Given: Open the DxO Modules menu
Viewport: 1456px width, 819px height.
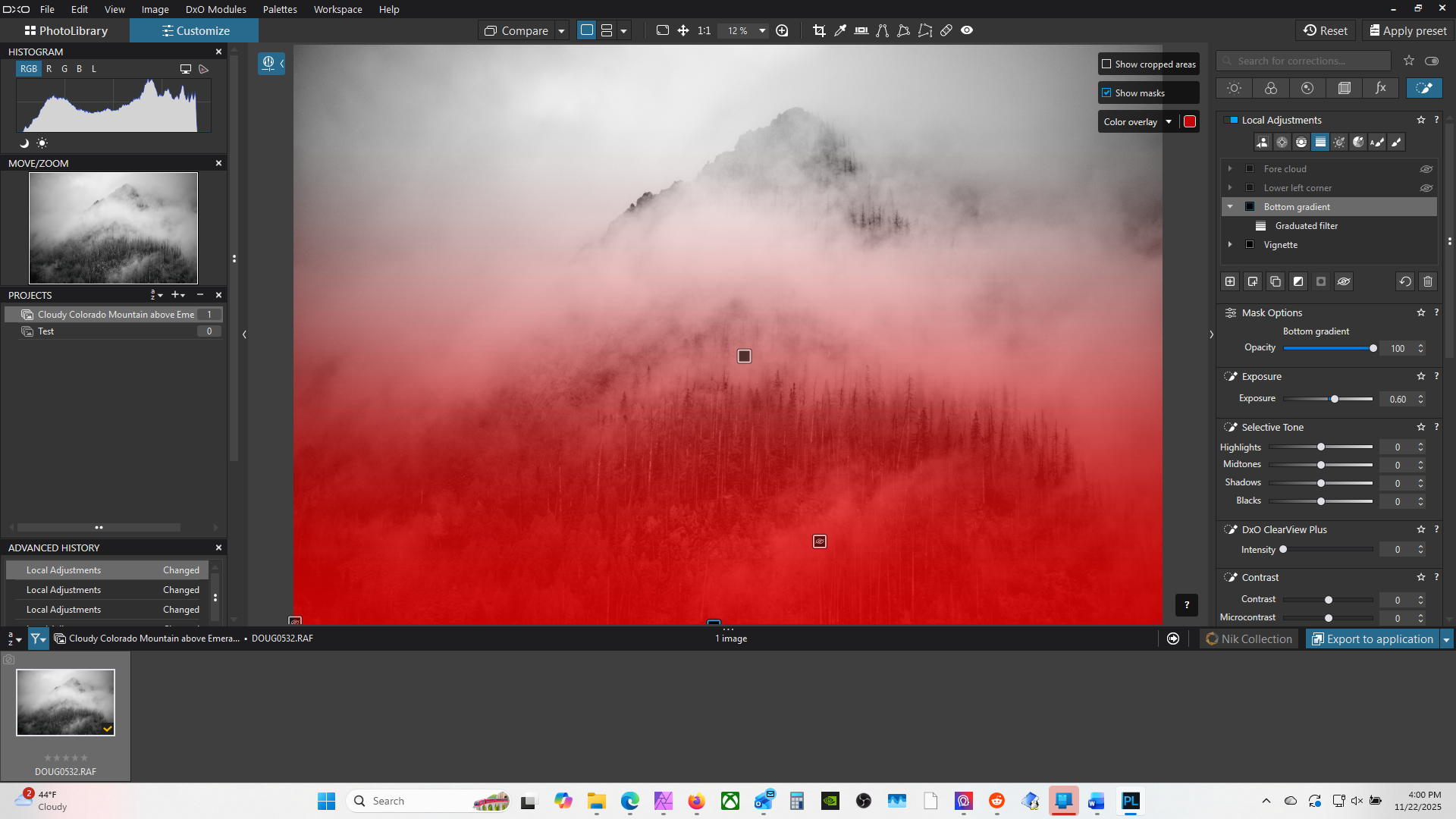Looking at the screenshot, I should (215, 9).
